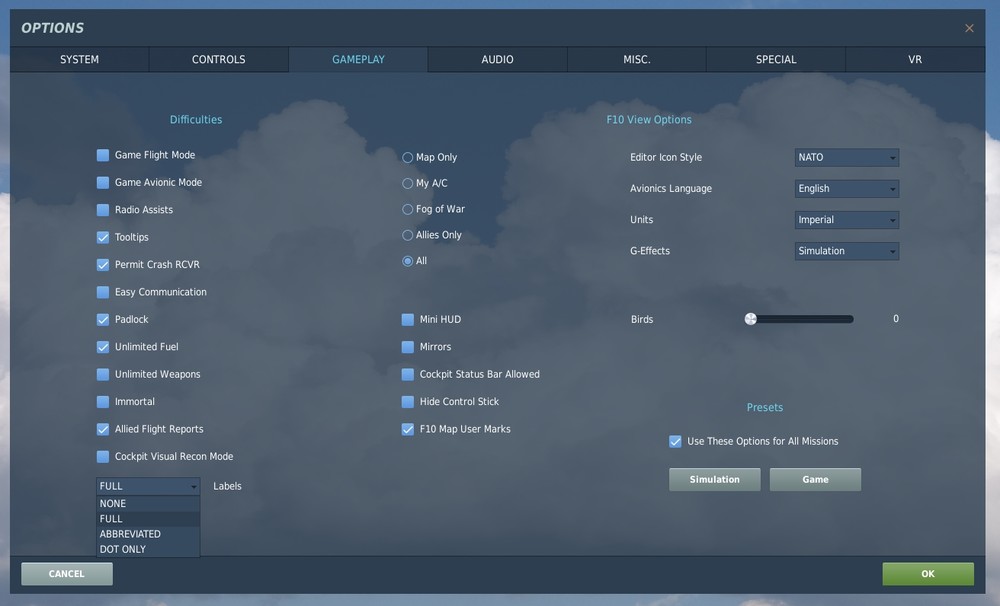Viewport: 1000px width, 606px height.
Task: Open the Editor Icon Style NATO dropdown
Action: point(846,158)
